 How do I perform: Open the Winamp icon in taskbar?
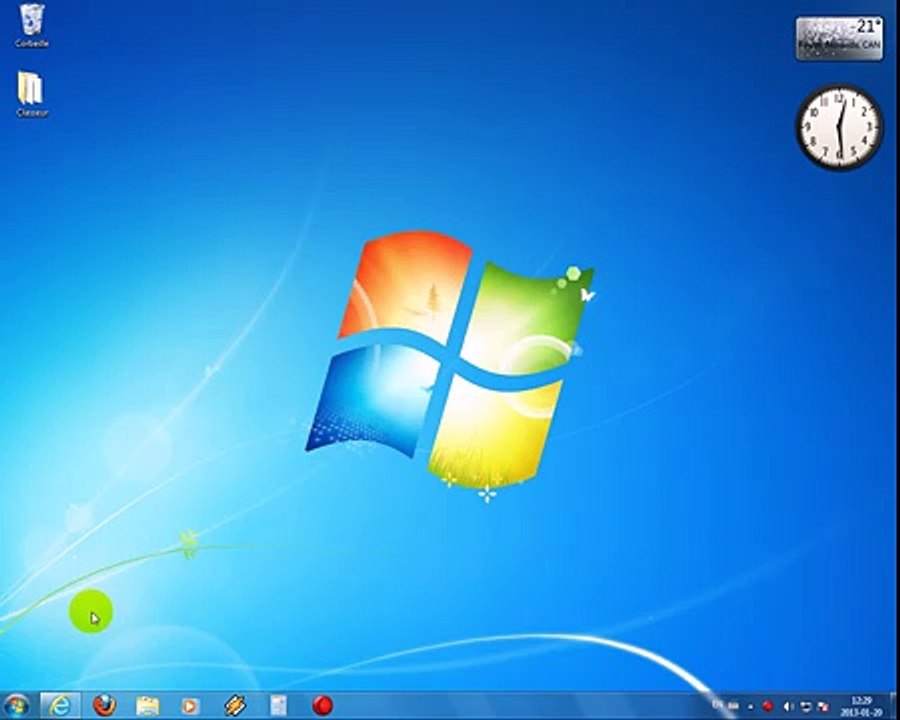click(235, 706)
